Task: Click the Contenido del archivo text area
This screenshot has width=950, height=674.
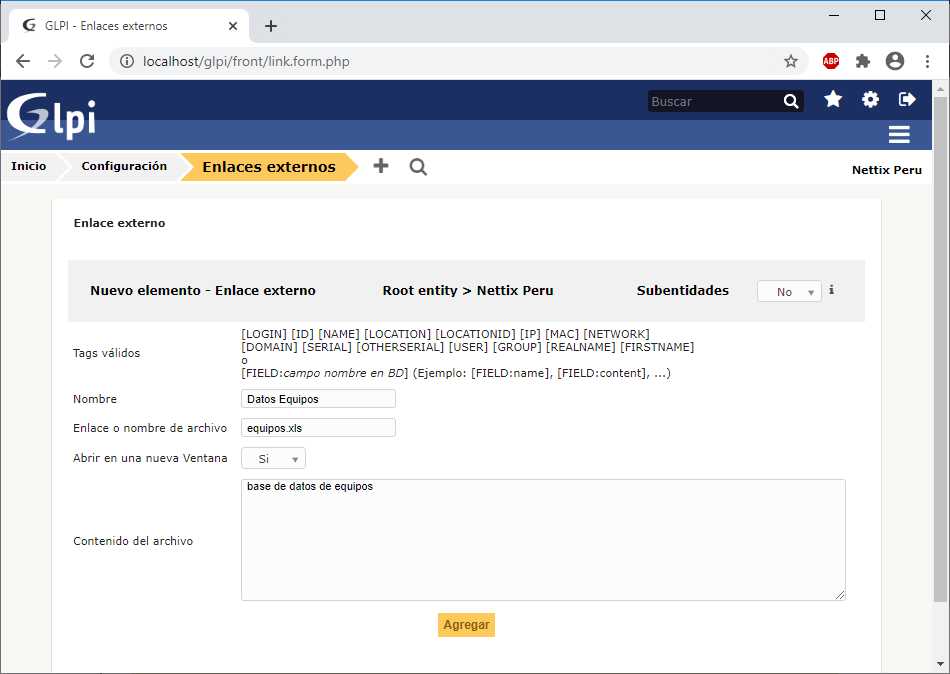Action: tap(542, 540)
